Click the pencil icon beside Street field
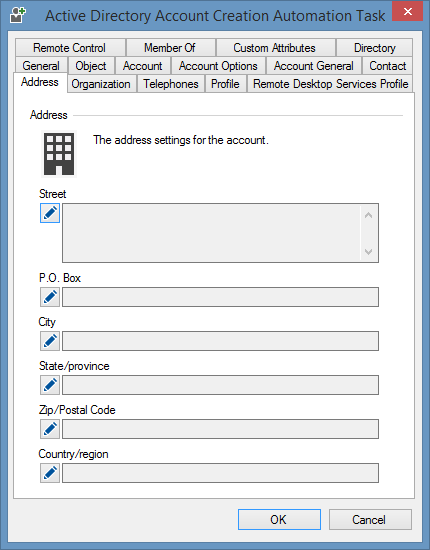This screenshot has height=550, width=430. tap(50, 213)
